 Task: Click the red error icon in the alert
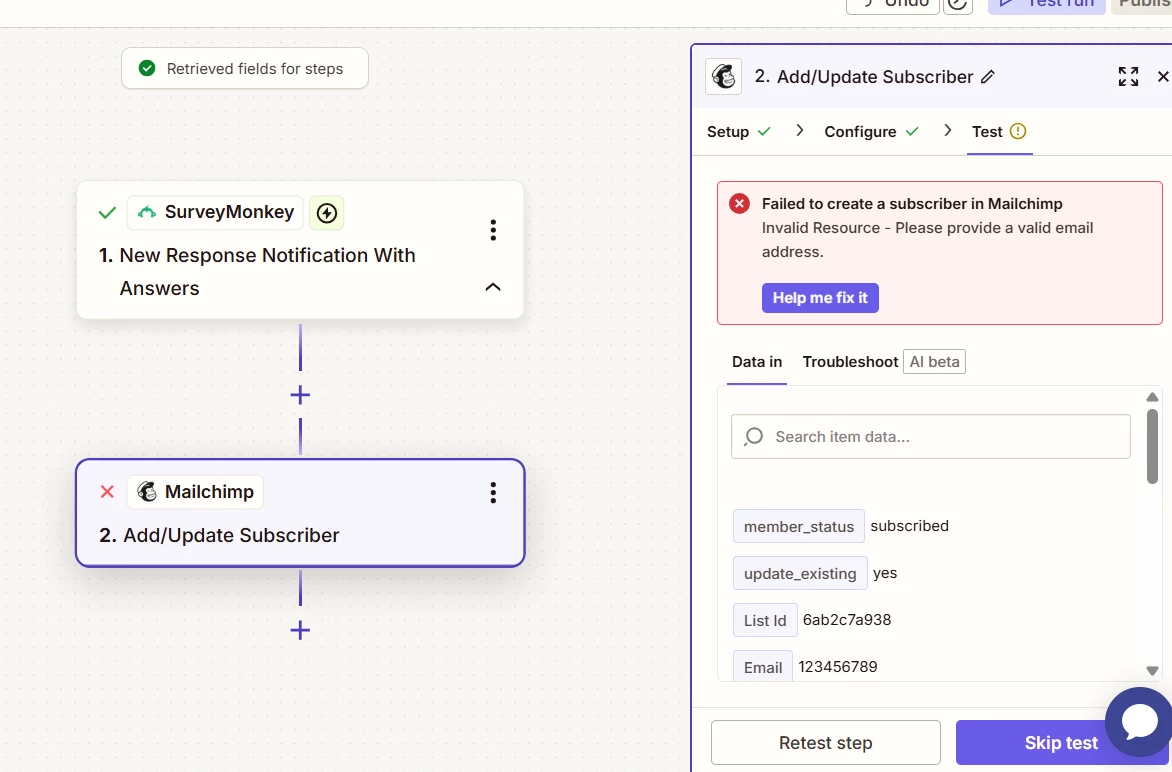click(739, 204)
